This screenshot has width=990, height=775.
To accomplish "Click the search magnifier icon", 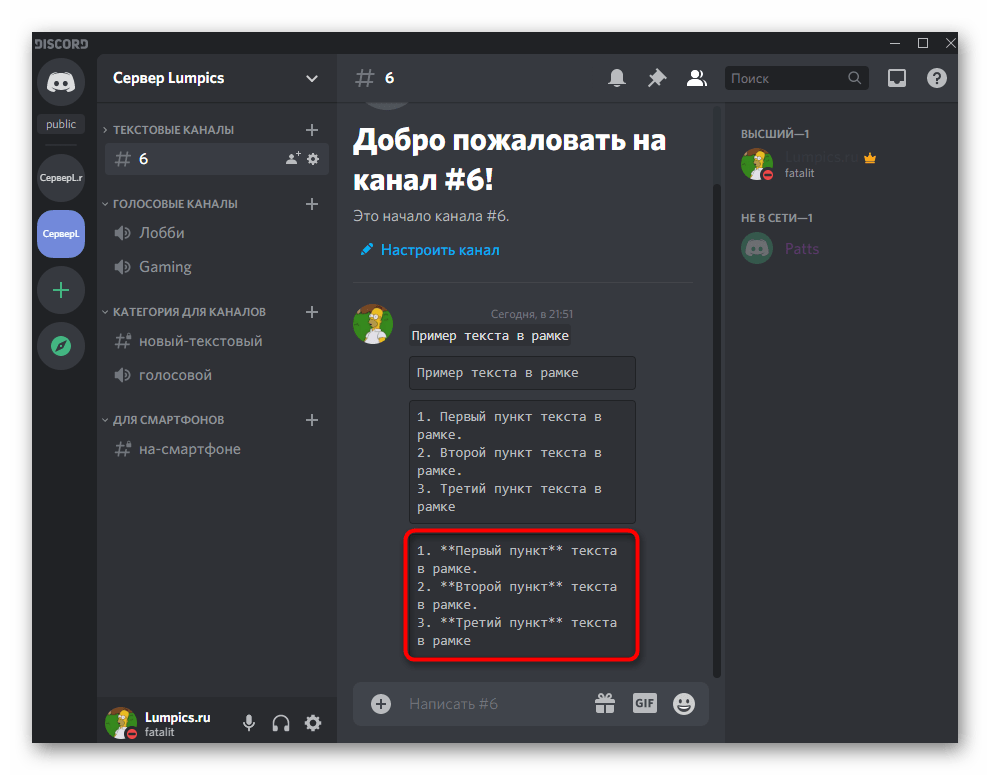I will pos(854,78).
